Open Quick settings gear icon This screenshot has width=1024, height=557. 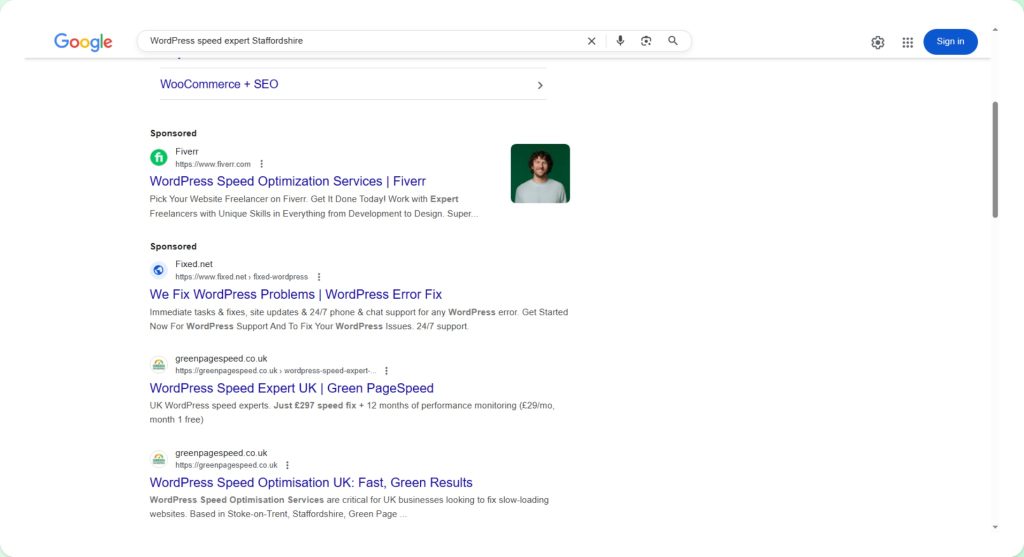pyautogui.click(x=878, y=42)
